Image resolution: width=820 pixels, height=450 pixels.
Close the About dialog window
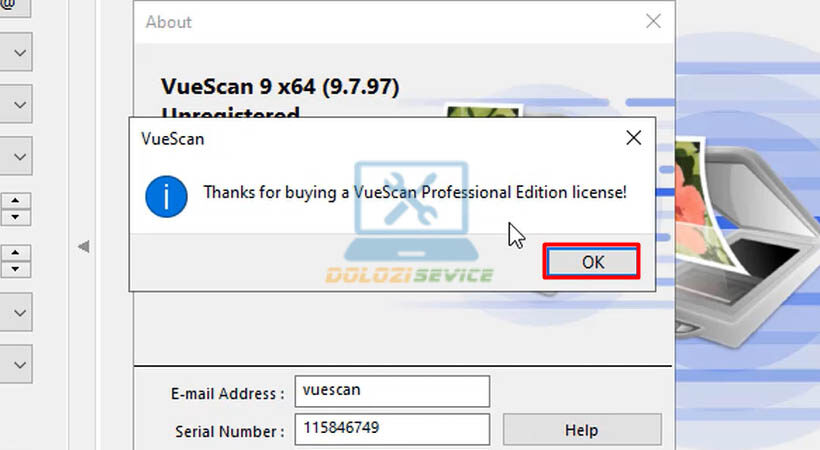(653, 21)
